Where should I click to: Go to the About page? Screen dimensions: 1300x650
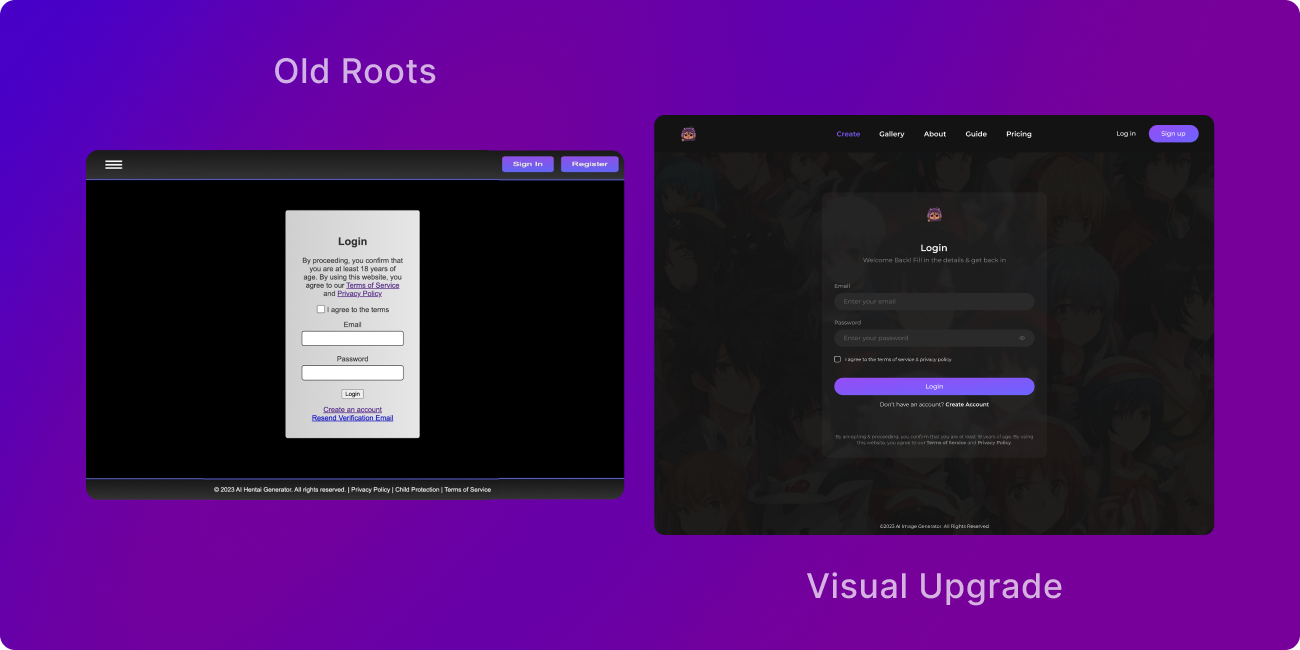click(x=935, y=134)
